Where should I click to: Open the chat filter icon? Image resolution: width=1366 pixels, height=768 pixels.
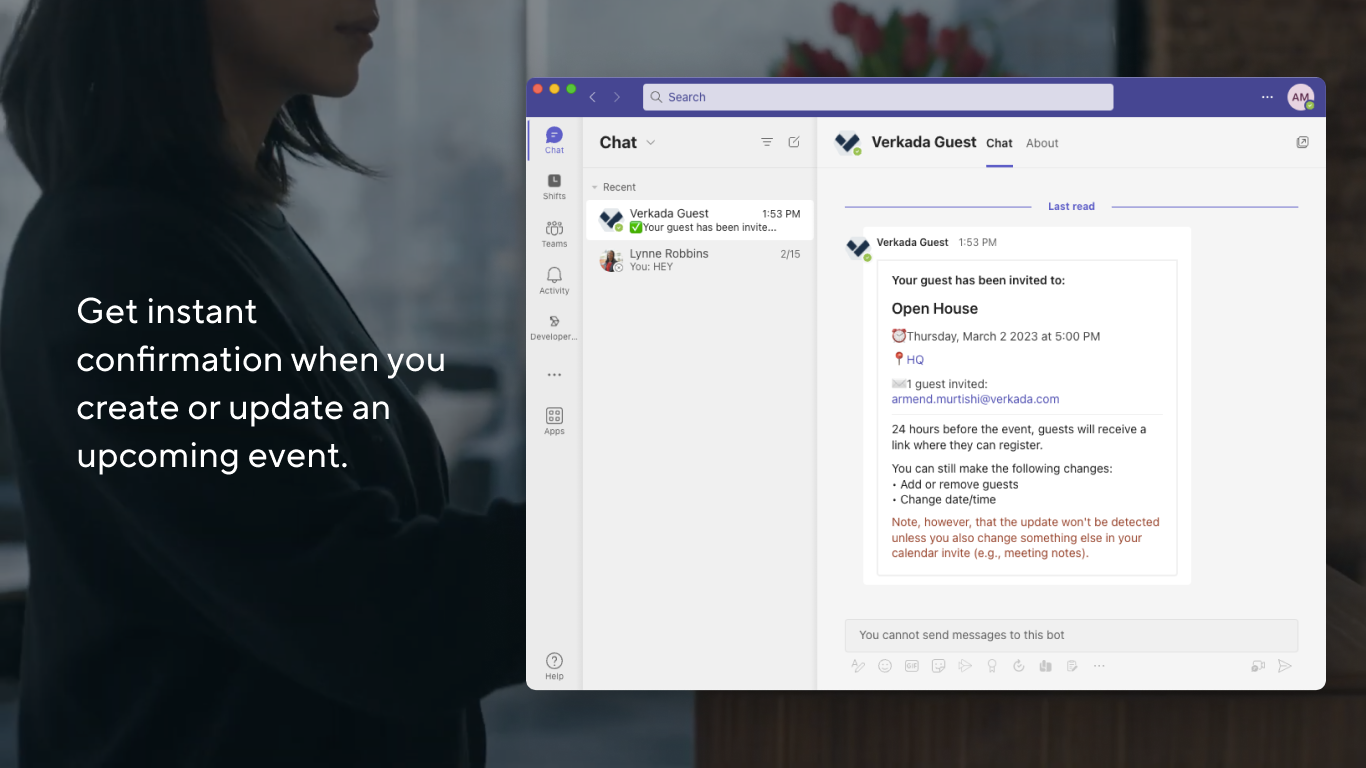767,142
